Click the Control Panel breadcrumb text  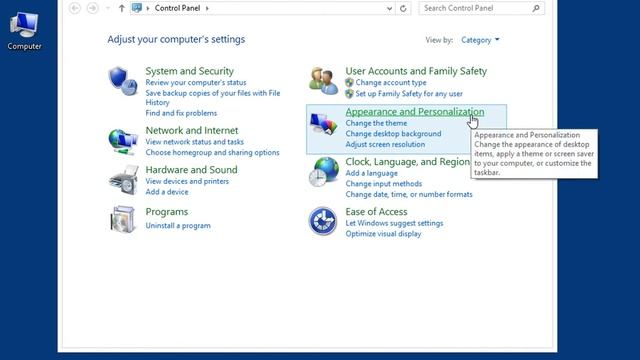(177, 8)
